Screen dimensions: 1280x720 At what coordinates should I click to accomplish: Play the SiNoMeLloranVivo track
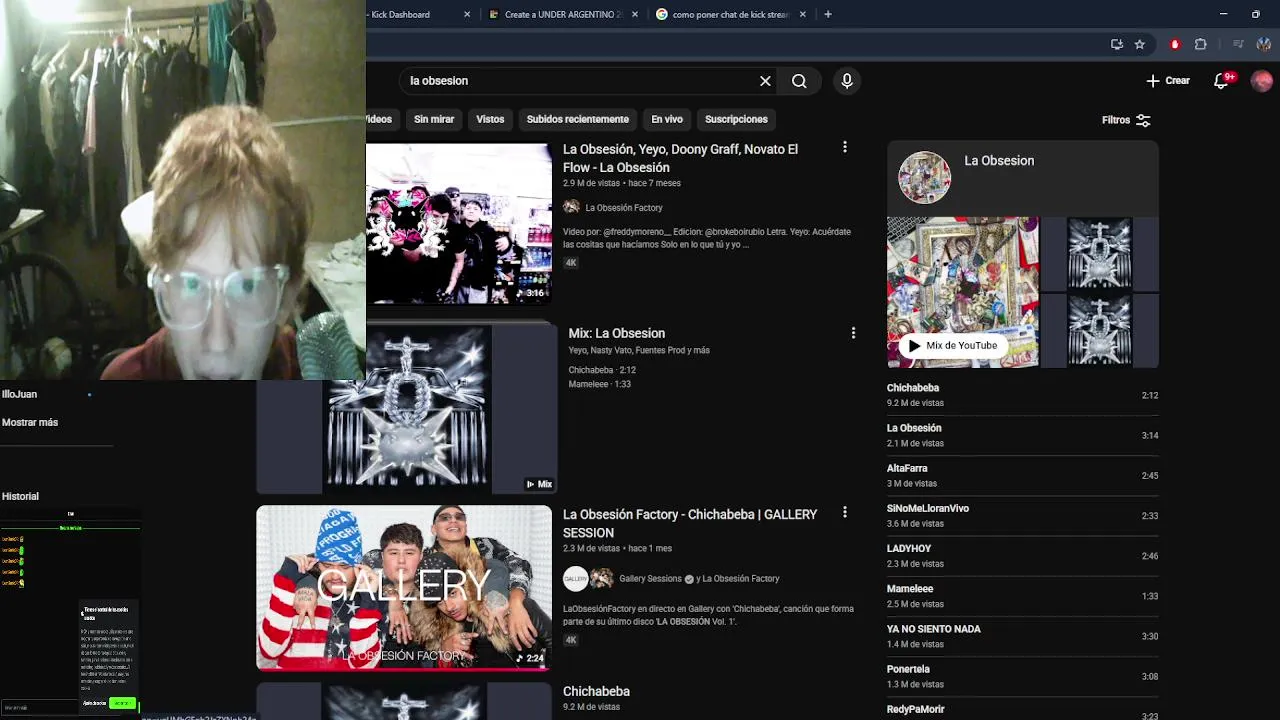point(1022,515)
